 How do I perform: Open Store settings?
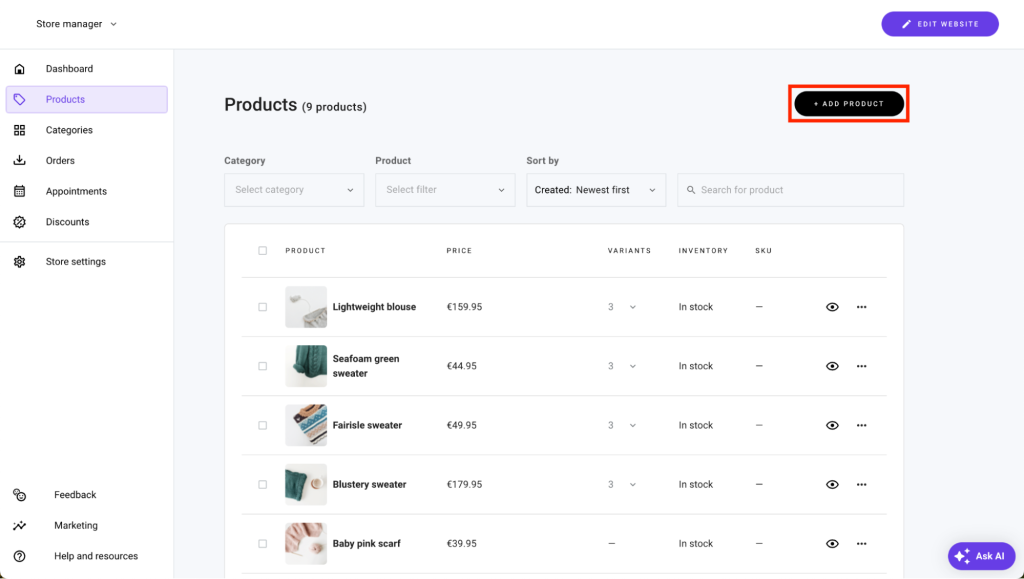76,261
